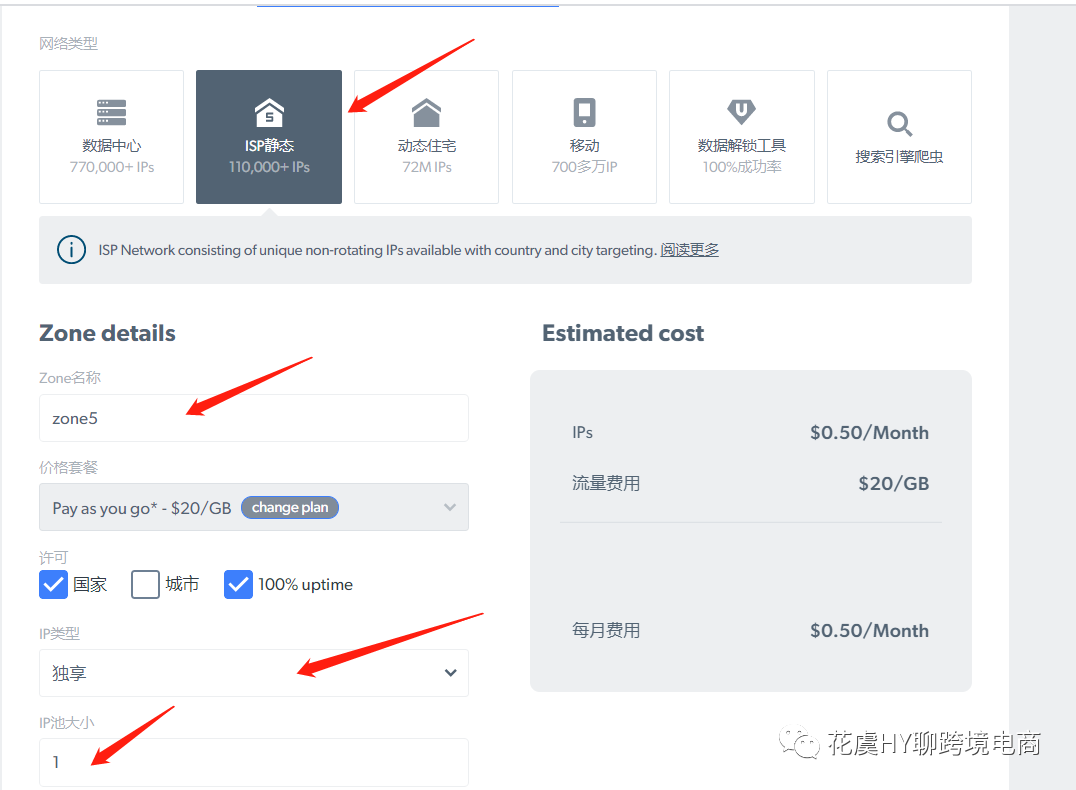The height and width of the screenshot is (790, 1076).
Task: Click the info circle icon in notice banner
Action: (71, 250)
